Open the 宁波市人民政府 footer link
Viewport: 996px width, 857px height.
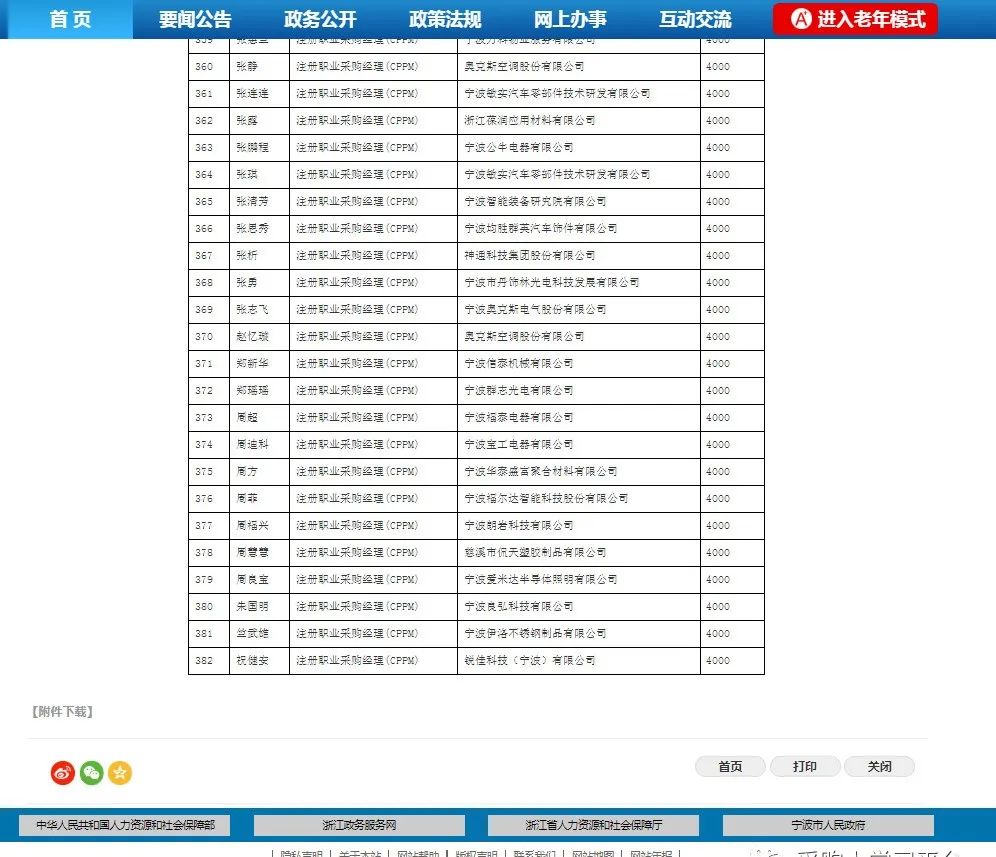pyautogui.click(x=828, y=825)
